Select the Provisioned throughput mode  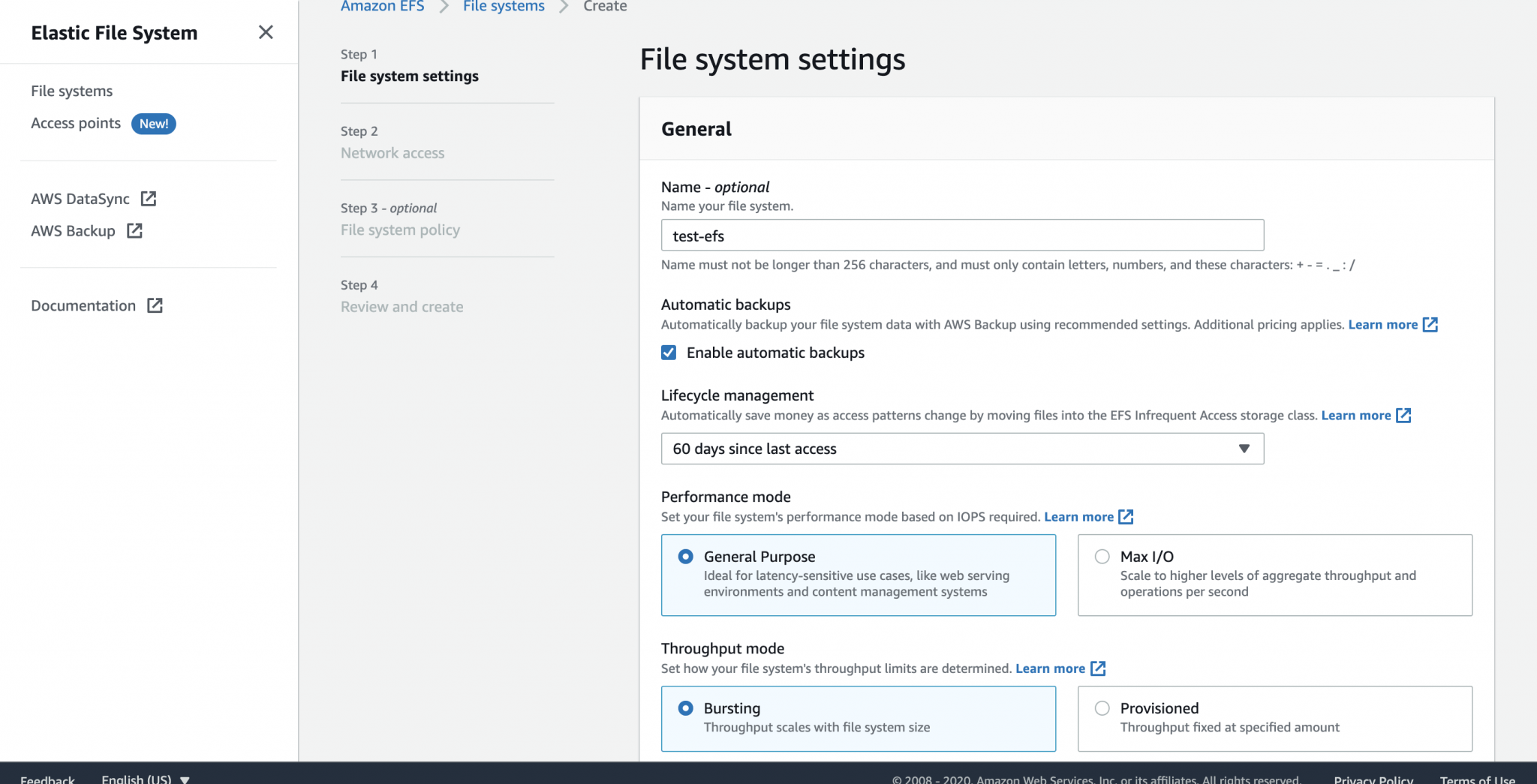pos(1101,707)
